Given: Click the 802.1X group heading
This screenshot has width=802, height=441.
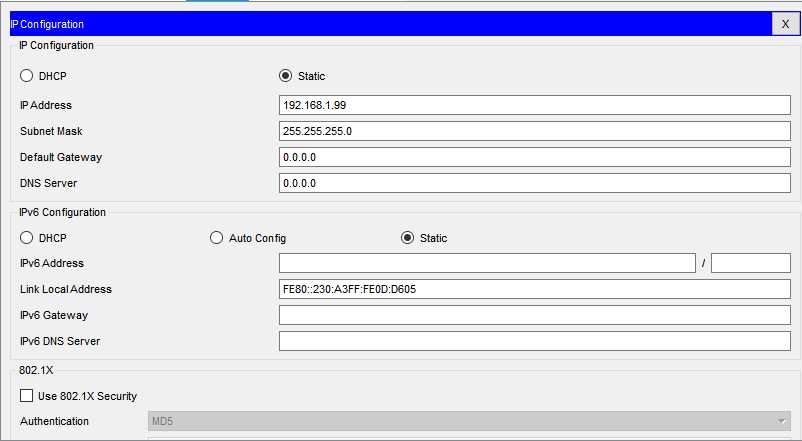Looking at the screenshot, I should pyautogui.click(x=36, y=370).
